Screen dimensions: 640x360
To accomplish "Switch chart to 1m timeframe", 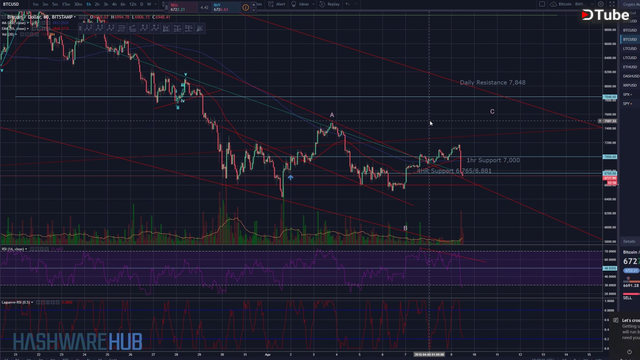I will (36, 4).
